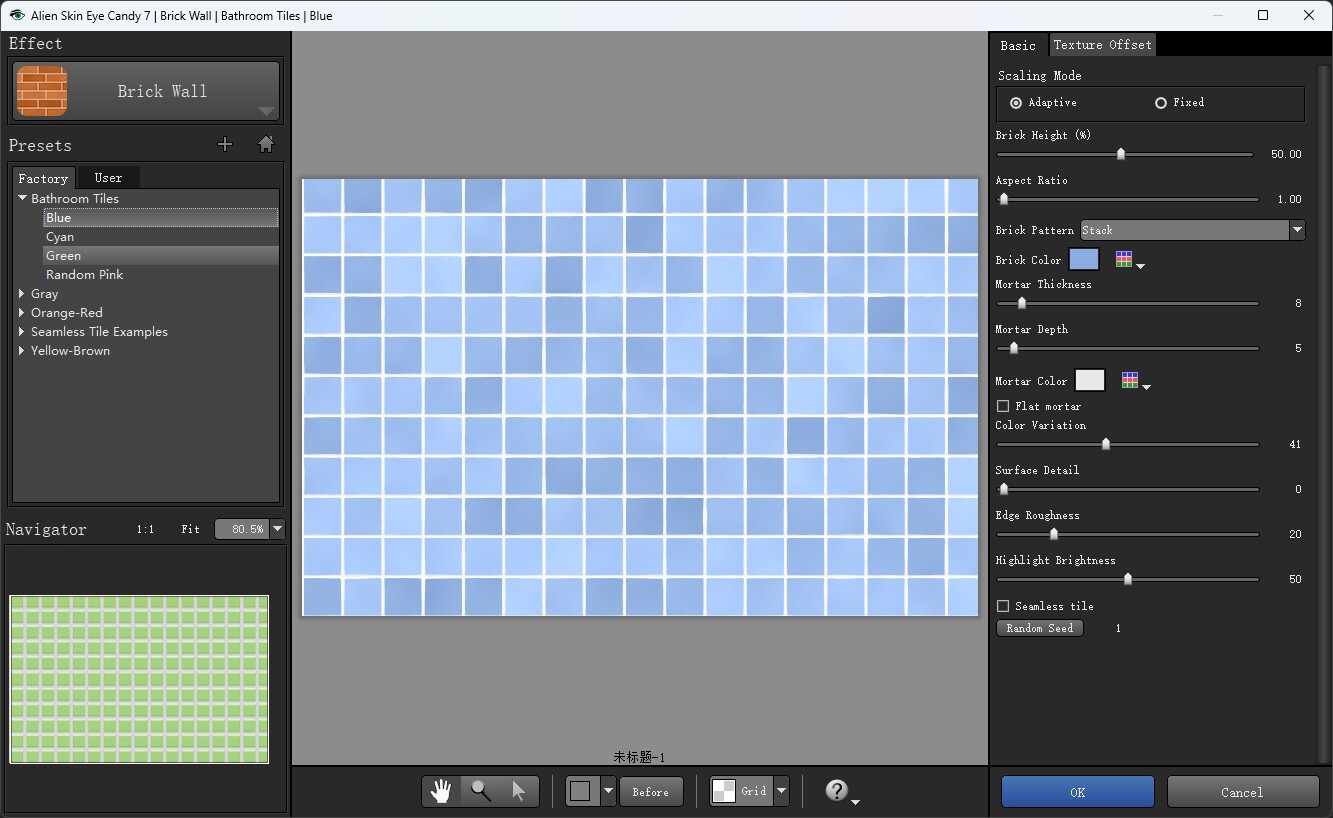
Task: Select the Hand pan tool
Action: (441, 791)
